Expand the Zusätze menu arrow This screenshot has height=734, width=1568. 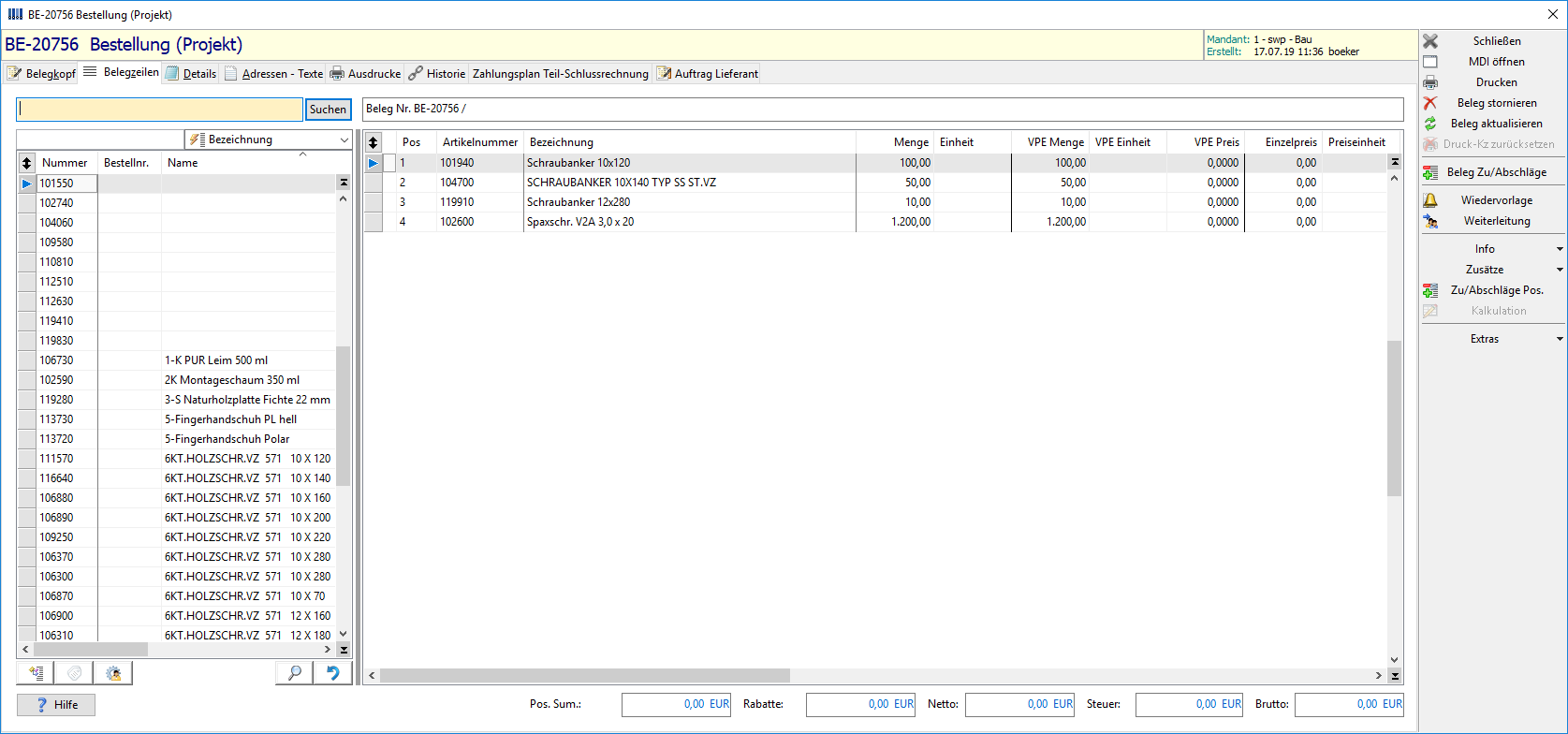coord(1560,270)
